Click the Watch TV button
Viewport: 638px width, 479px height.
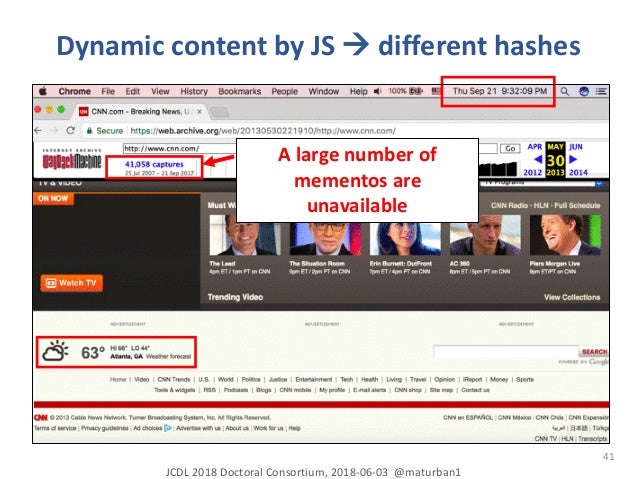72,283
